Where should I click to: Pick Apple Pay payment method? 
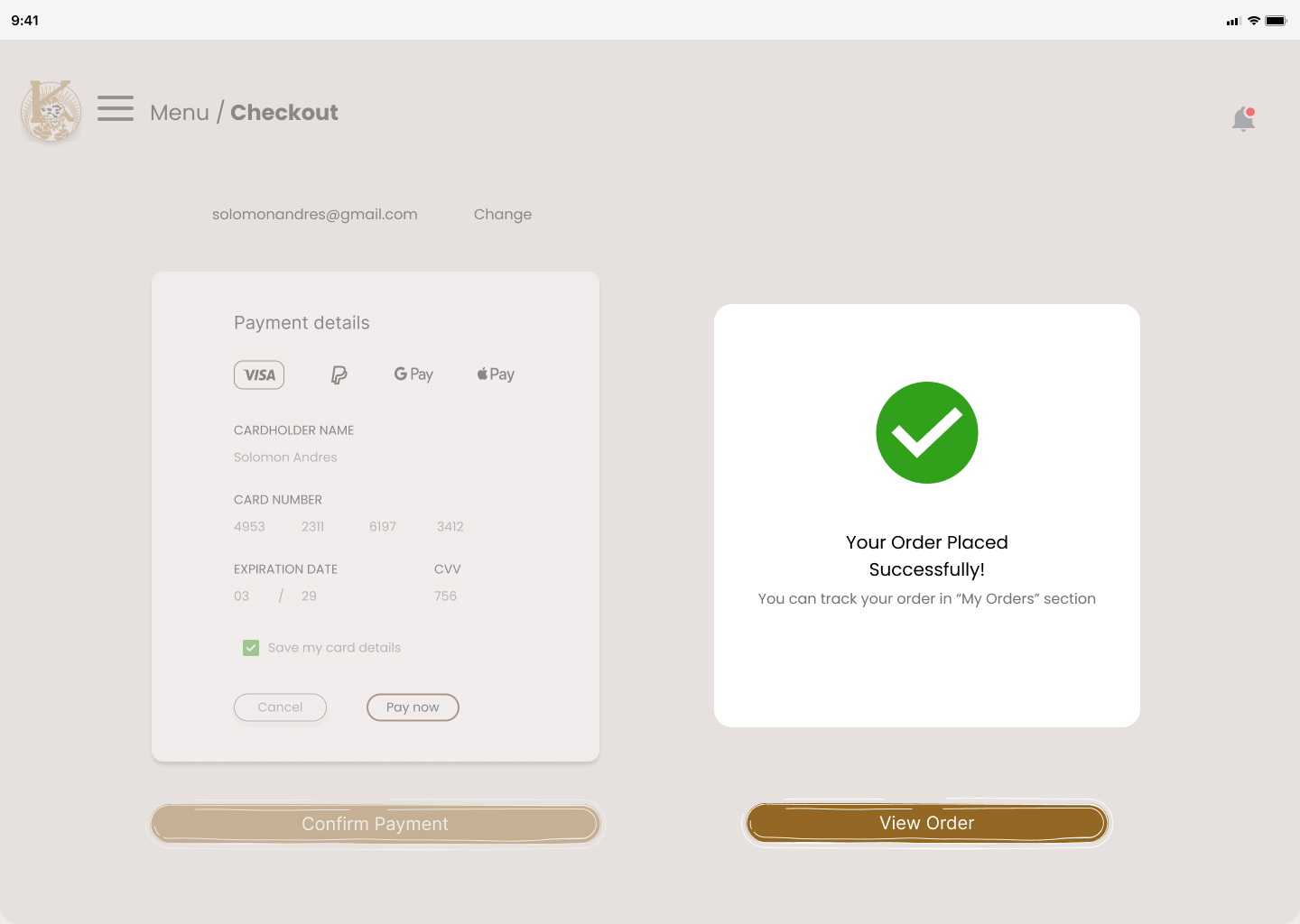496,374
